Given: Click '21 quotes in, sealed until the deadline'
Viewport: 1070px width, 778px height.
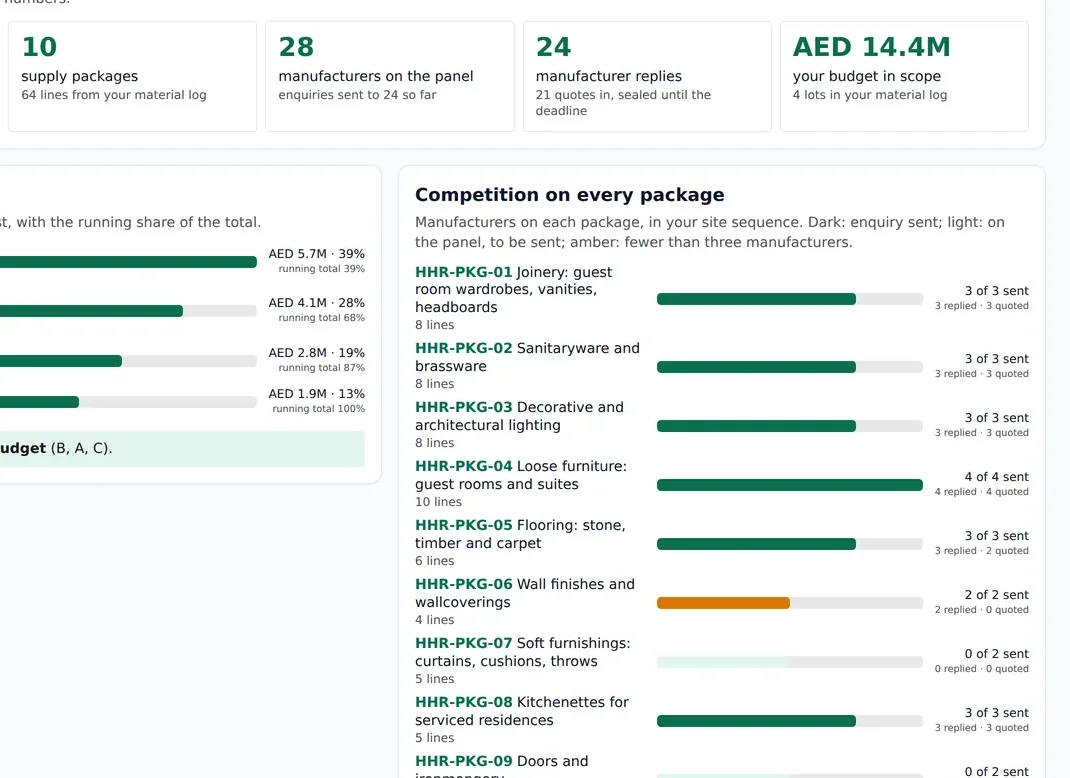Looking at the screenshot, I should point(623,102).
